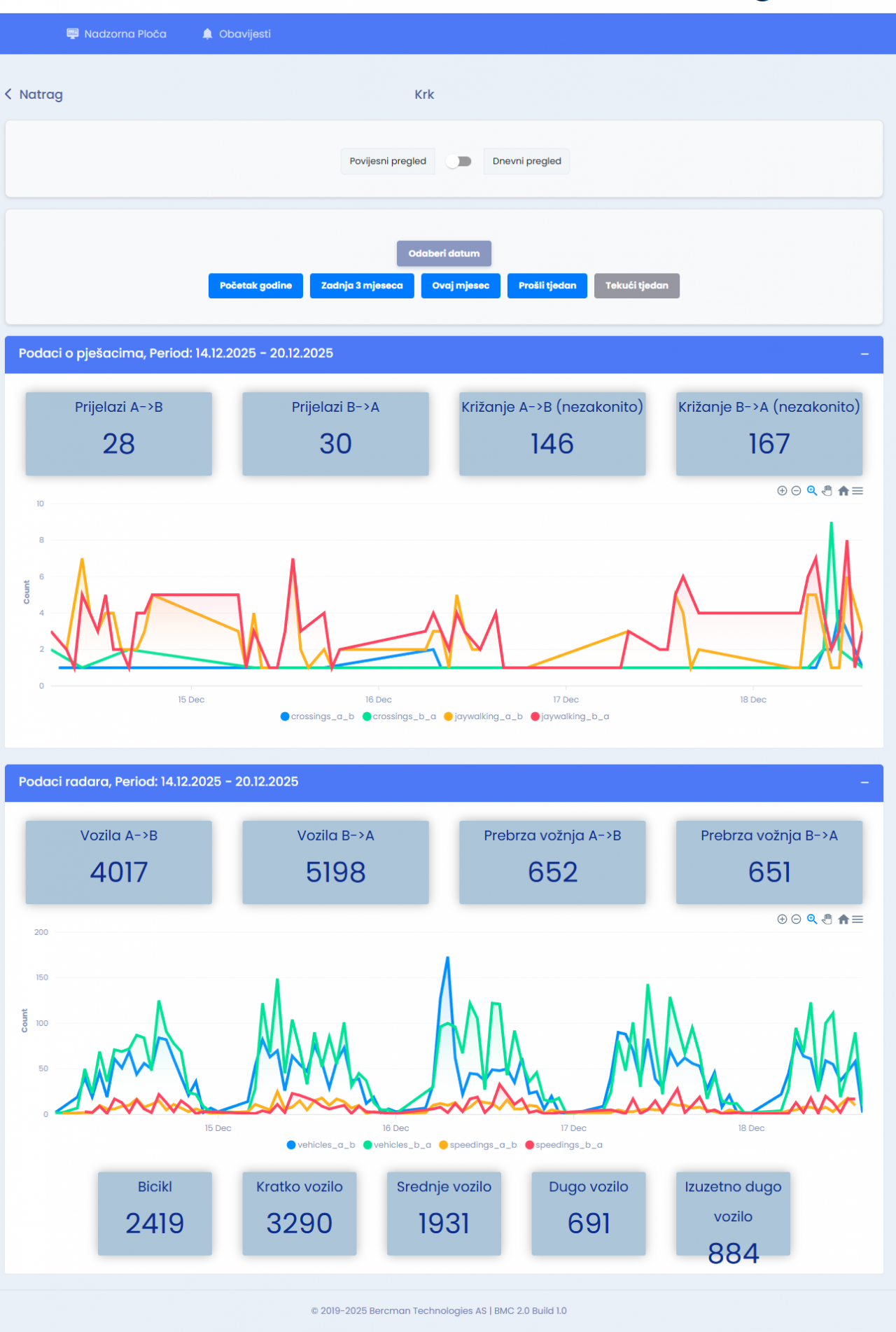The width and height of the screenshot is (896, 1332).
Task: Go back using the Natrag link
Action: point(34,95)
